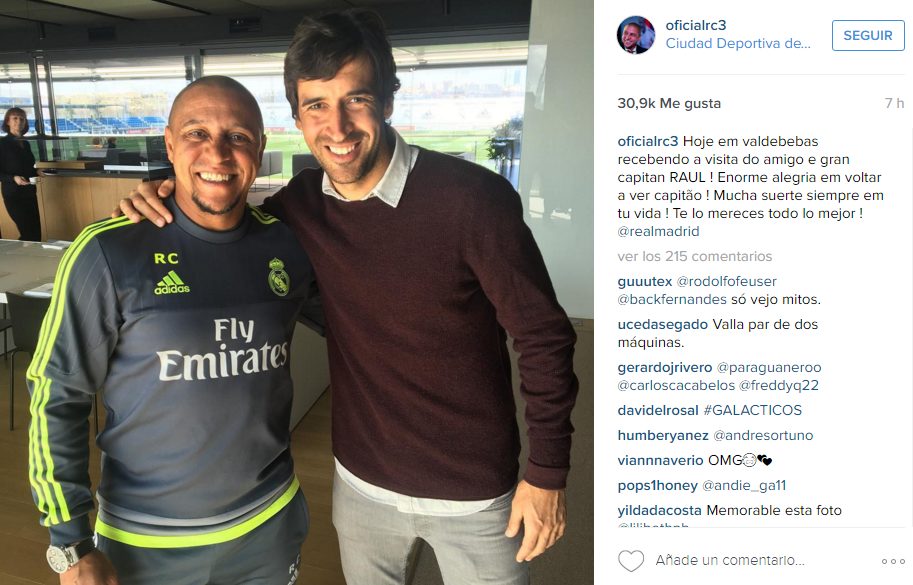Image resolution: width=913 pixels, height=585 pixels.
Task: Open commenter viannnaverio's profile
Action: pos(660,460)
